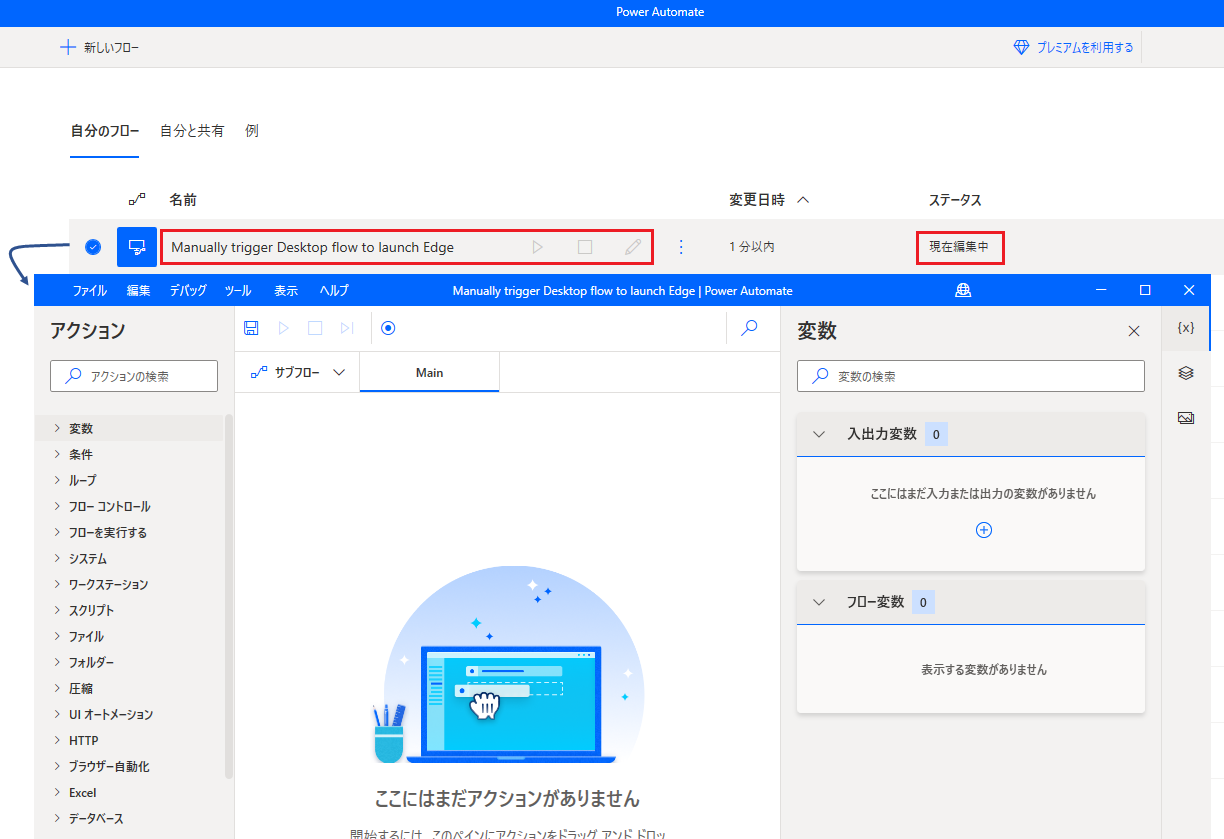
Task: Start the recorder with the circle icon
Action: click(389, 328)
